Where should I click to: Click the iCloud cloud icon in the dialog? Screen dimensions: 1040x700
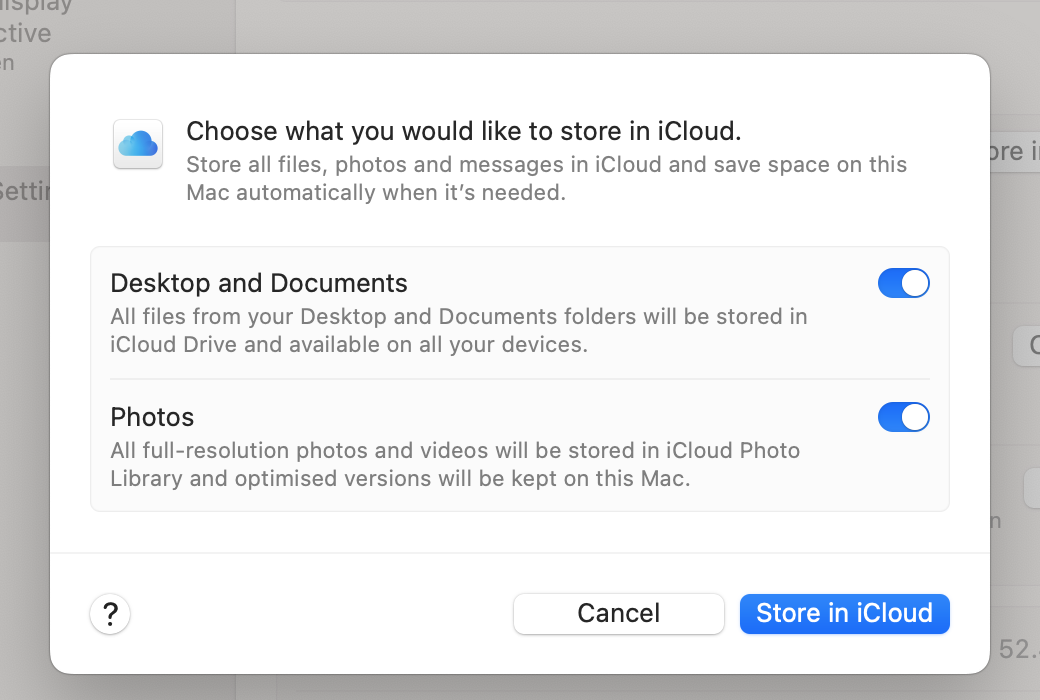click(x=138, y=144)
